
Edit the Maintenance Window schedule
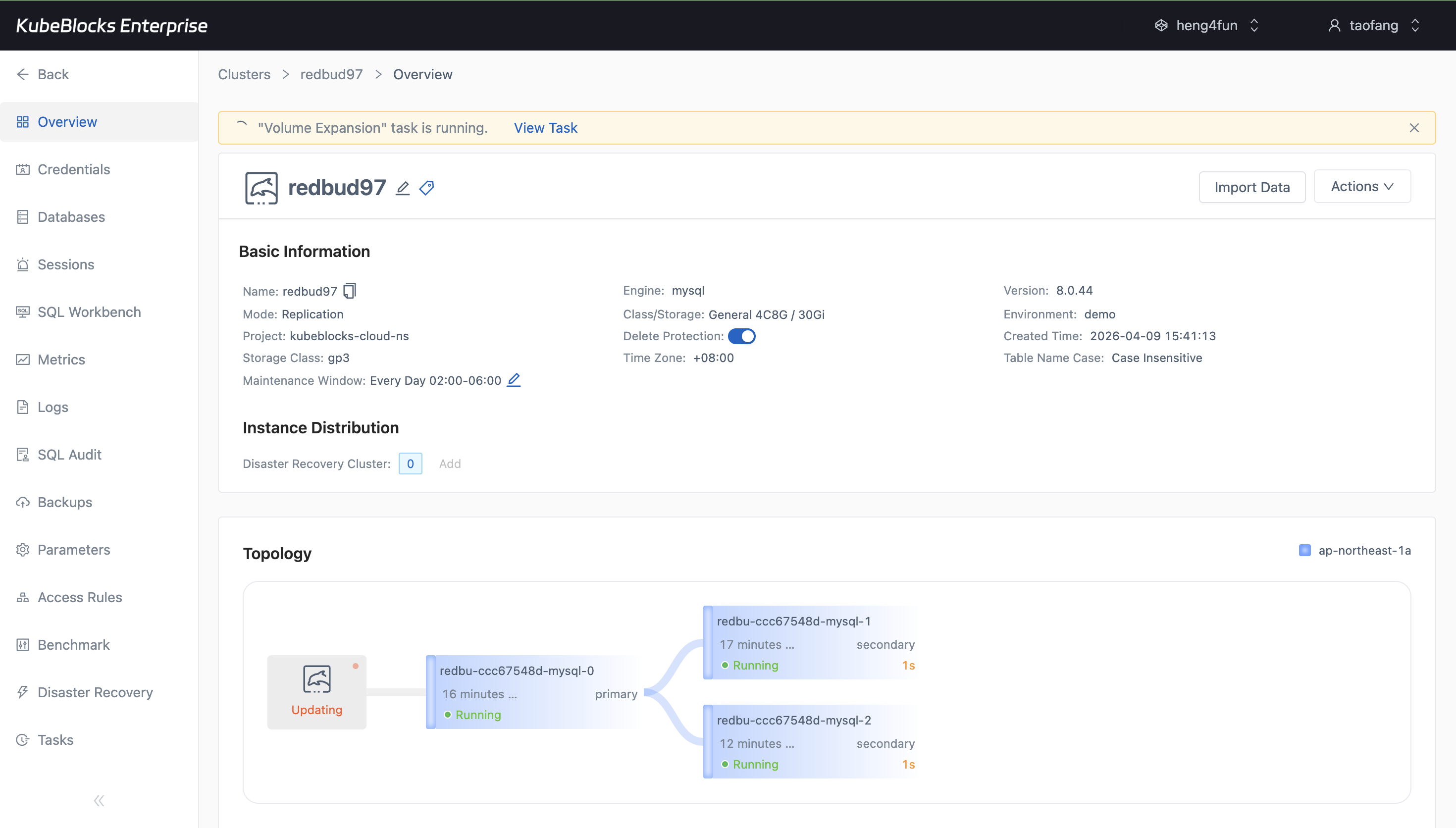pyautogui.click(x=514, y=380)
